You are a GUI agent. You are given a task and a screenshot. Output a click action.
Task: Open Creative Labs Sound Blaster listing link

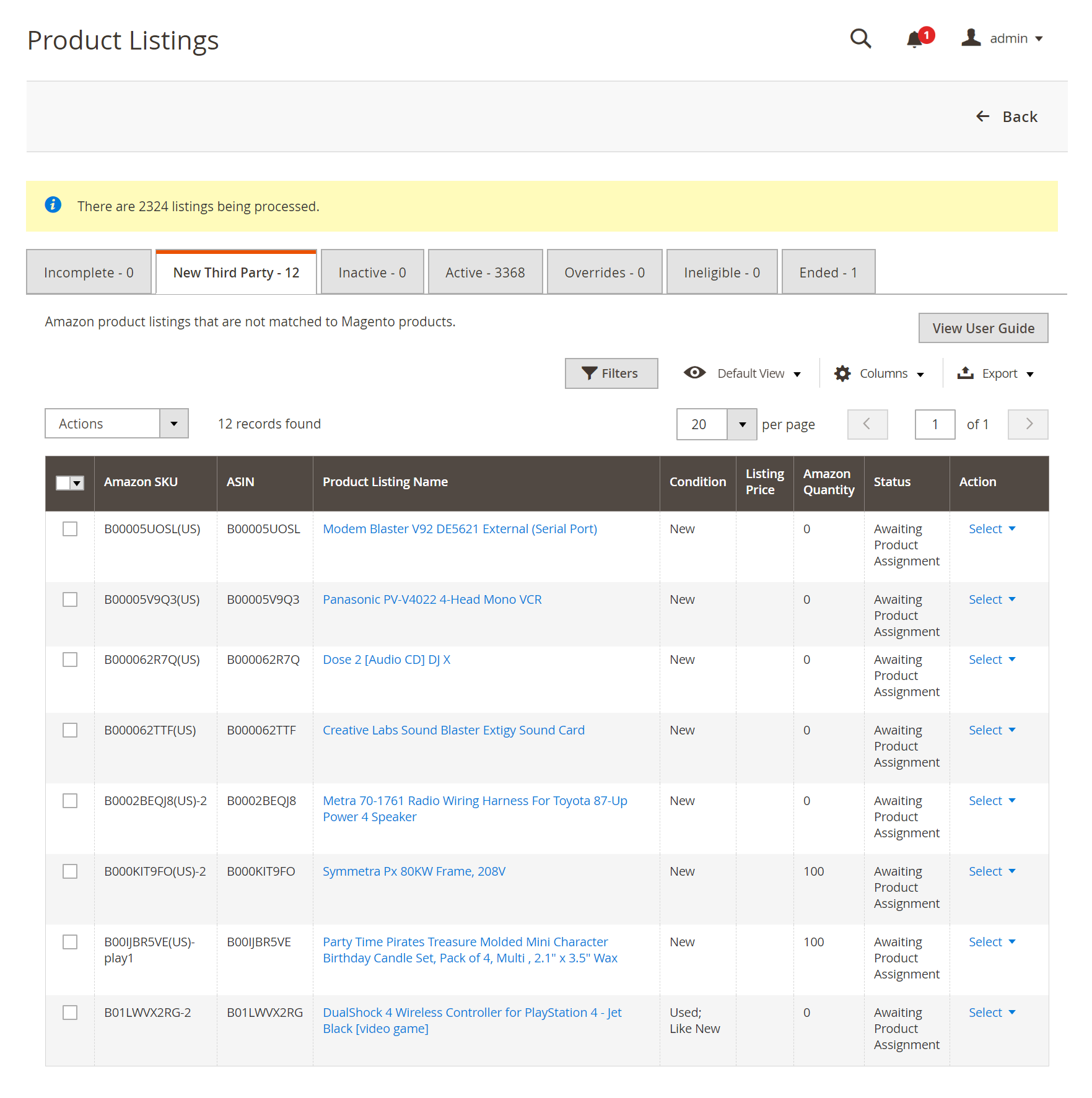click(x=453, y=730)
